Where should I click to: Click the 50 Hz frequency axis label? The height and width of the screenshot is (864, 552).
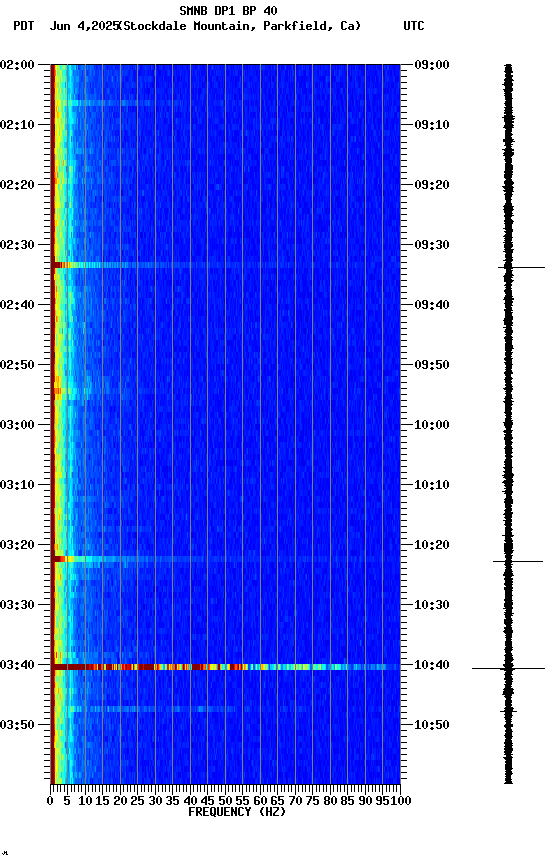pos(225,801)
